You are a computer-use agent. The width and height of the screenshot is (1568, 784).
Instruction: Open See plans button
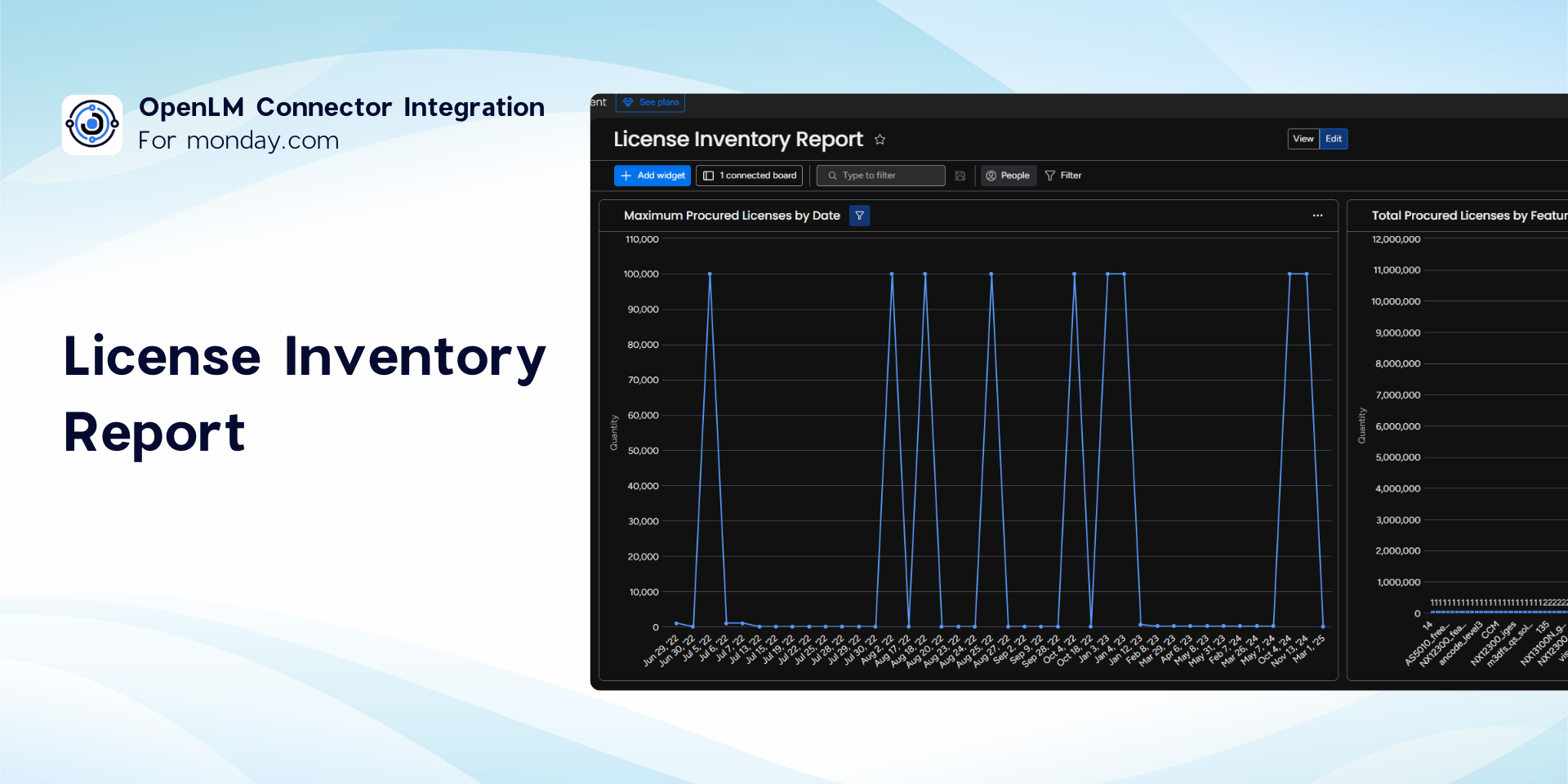pos(650,103)
